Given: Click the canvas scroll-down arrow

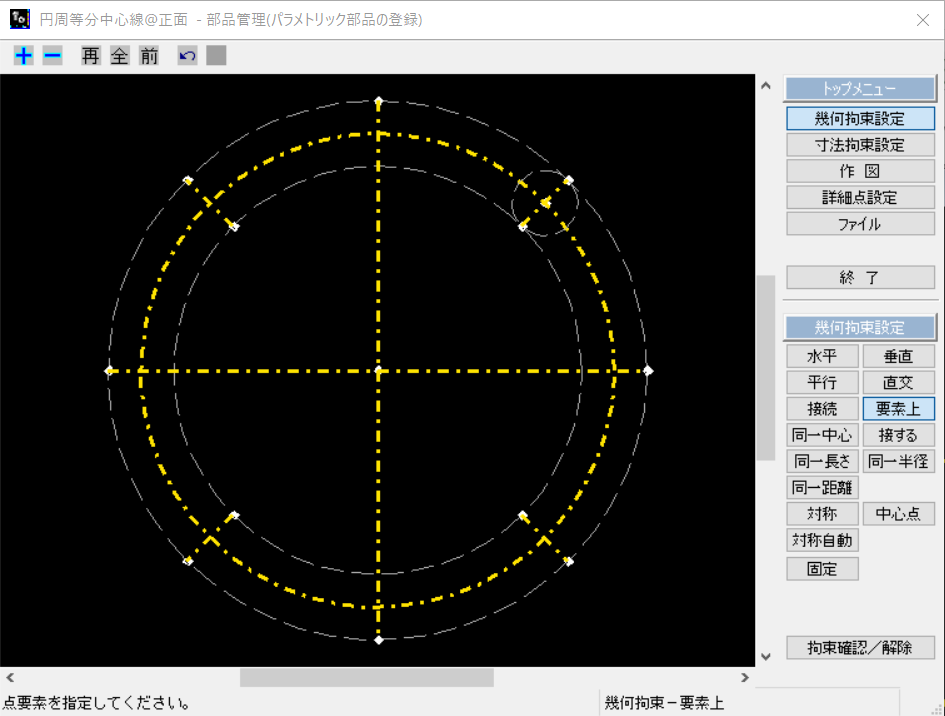Looking at the screenshot, I should [x=765, y=656].
